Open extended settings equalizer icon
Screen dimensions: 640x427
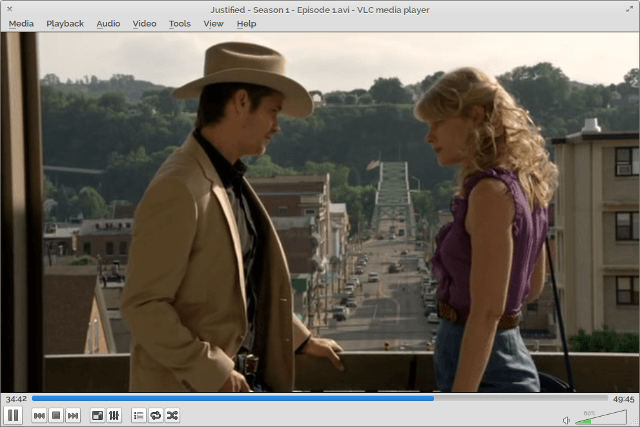pos(114,416)
